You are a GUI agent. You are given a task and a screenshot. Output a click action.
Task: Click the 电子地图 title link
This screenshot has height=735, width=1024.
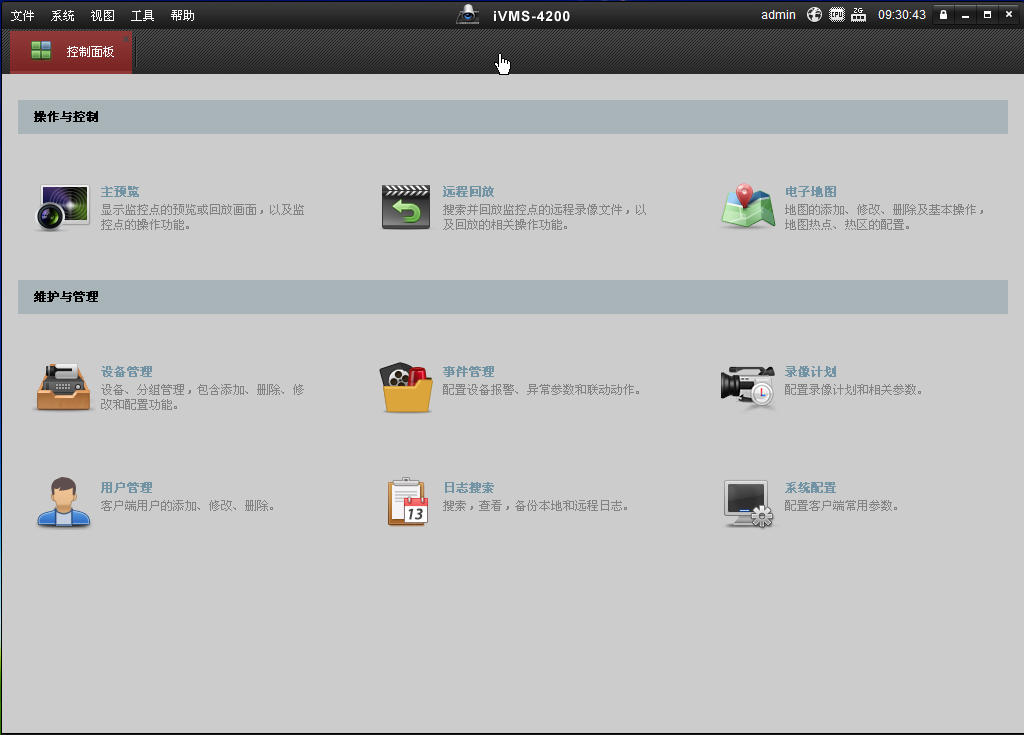coord(810,191)
